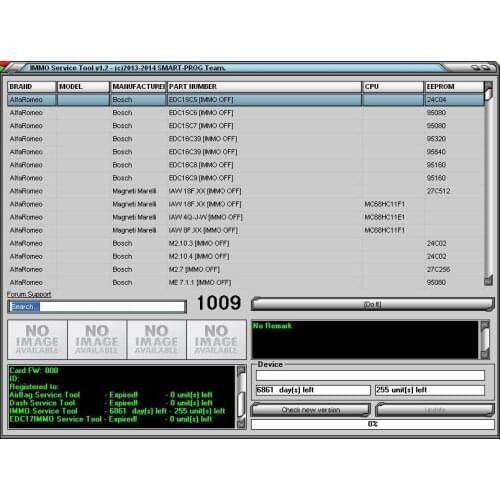Click the 0% progress bar

pos(372,424)
